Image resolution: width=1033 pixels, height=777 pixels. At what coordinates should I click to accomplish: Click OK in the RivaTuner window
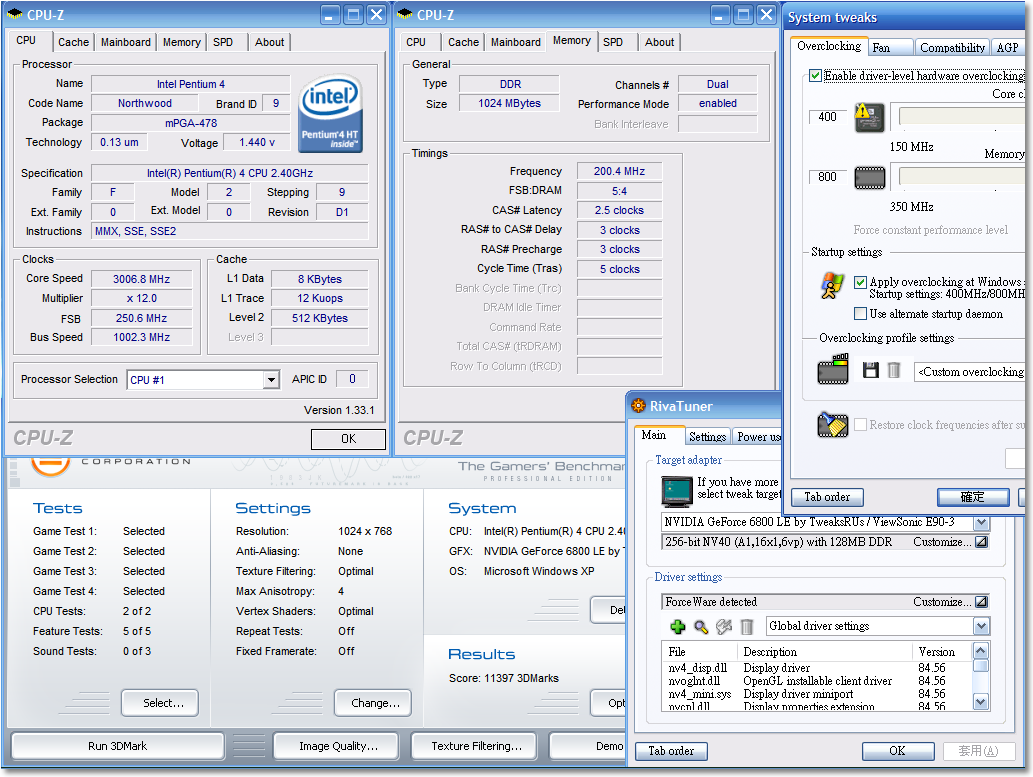click(898, 751)
